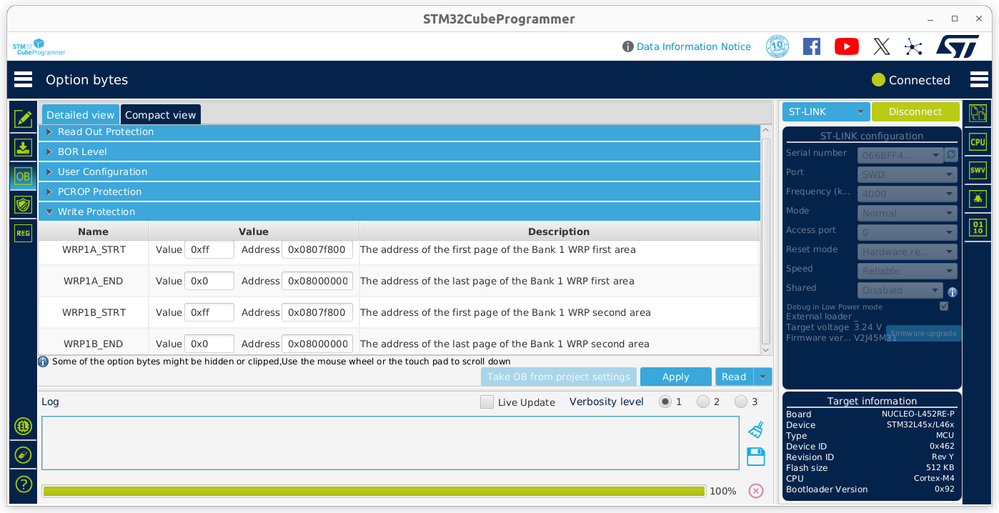Open the Serial number dropdown

coord(900,155)
